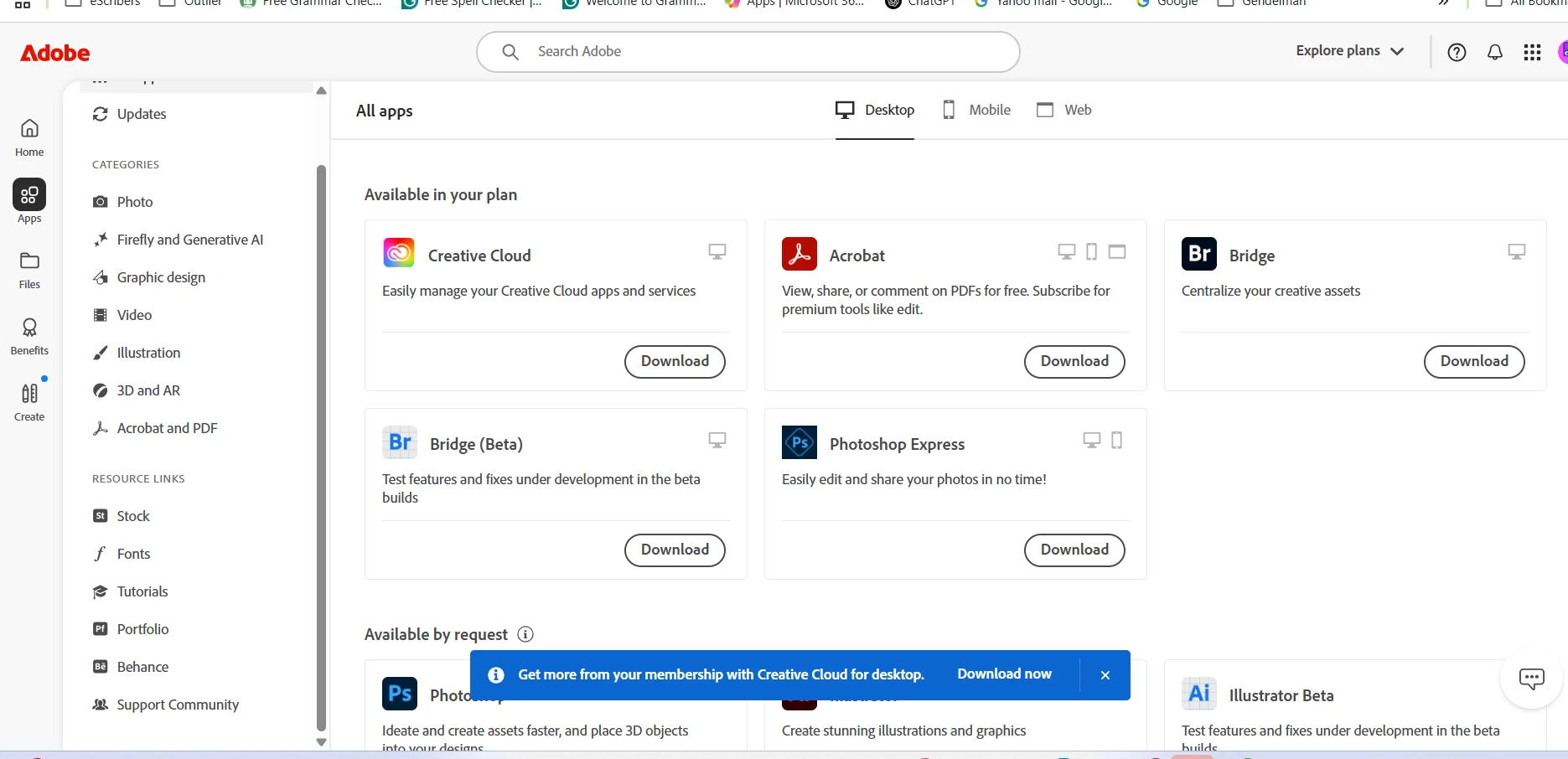The width and height of the screenshot is (1568, 759).
Task: Open the apps grid launcher icon
Action: pyautogui.click(x=1532, y=52)
